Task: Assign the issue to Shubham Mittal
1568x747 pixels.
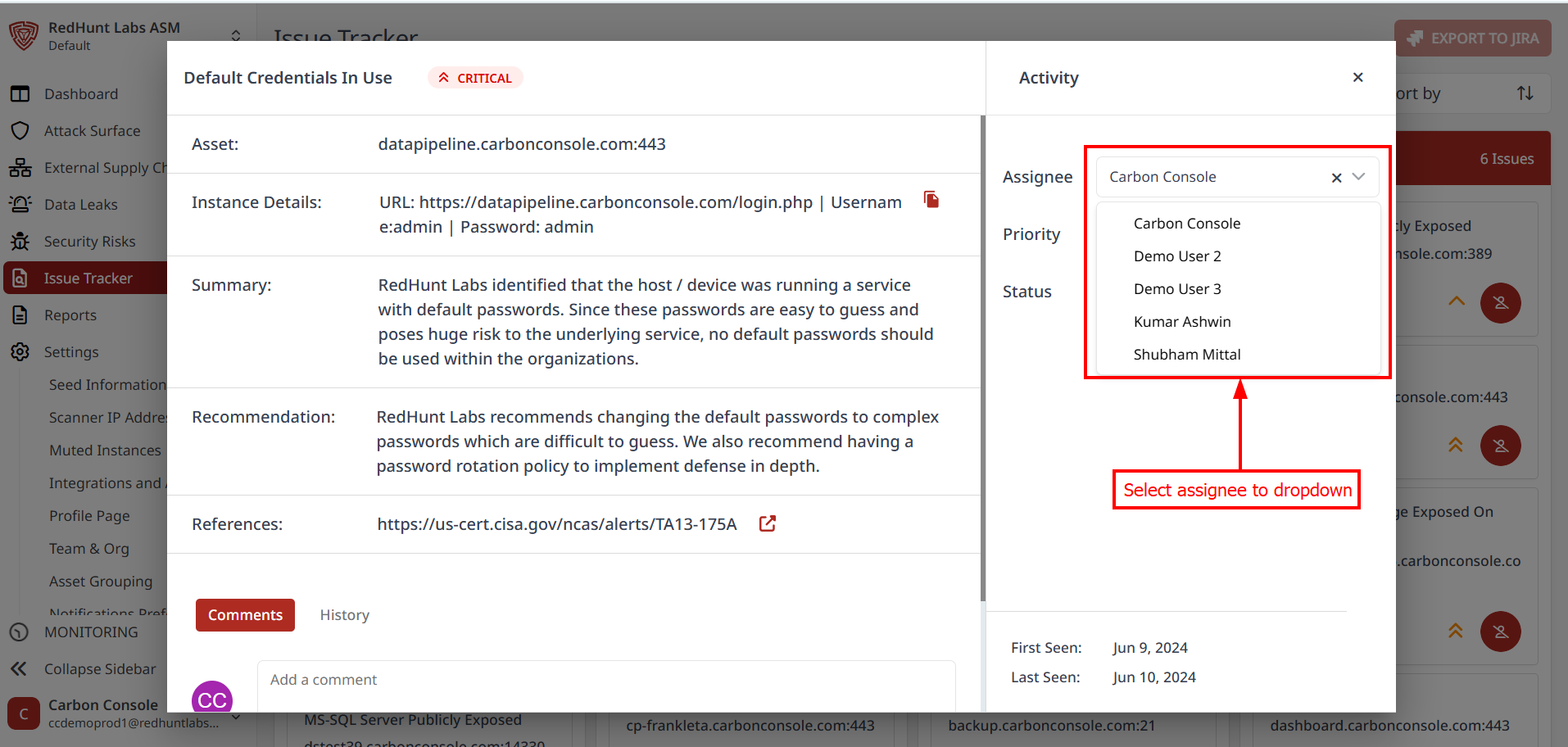Action: click(x=1187, y=355)
